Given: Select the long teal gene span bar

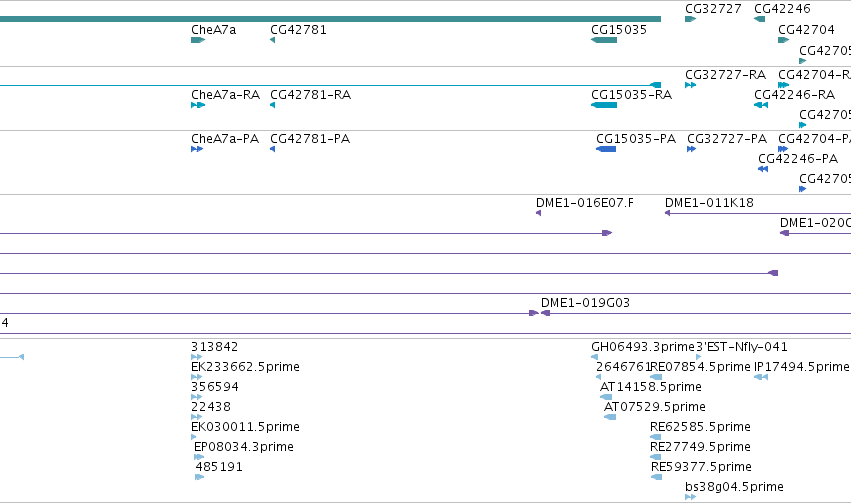Looking at the screenshot, I should click(x=331, y=19).
